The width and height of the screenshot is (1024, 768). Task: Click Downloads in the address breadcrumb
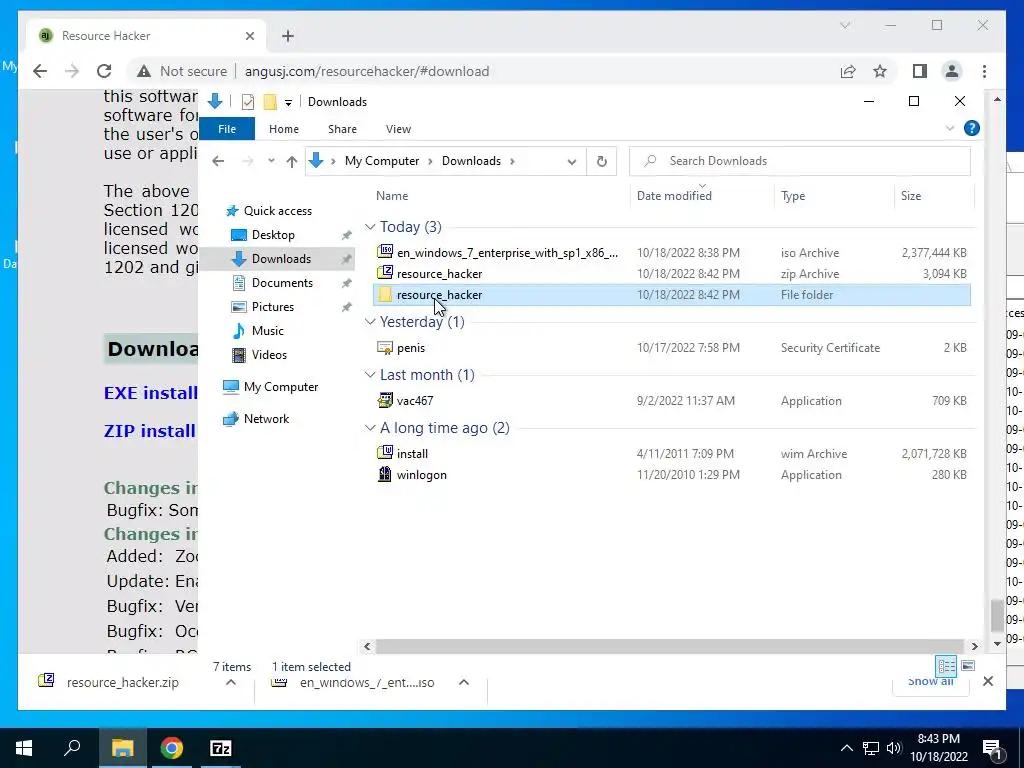(471, 161)
